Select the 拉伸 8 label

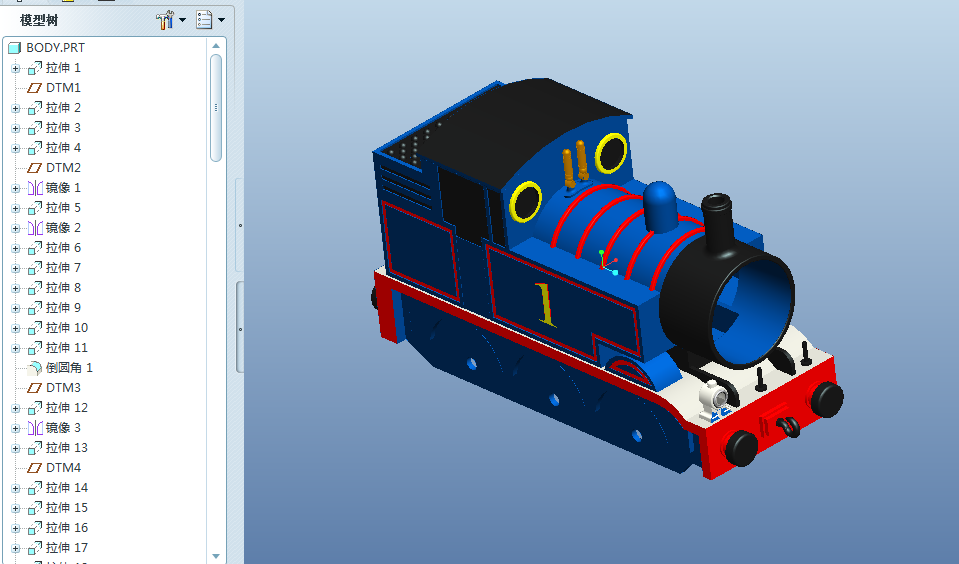pos(63,288)
